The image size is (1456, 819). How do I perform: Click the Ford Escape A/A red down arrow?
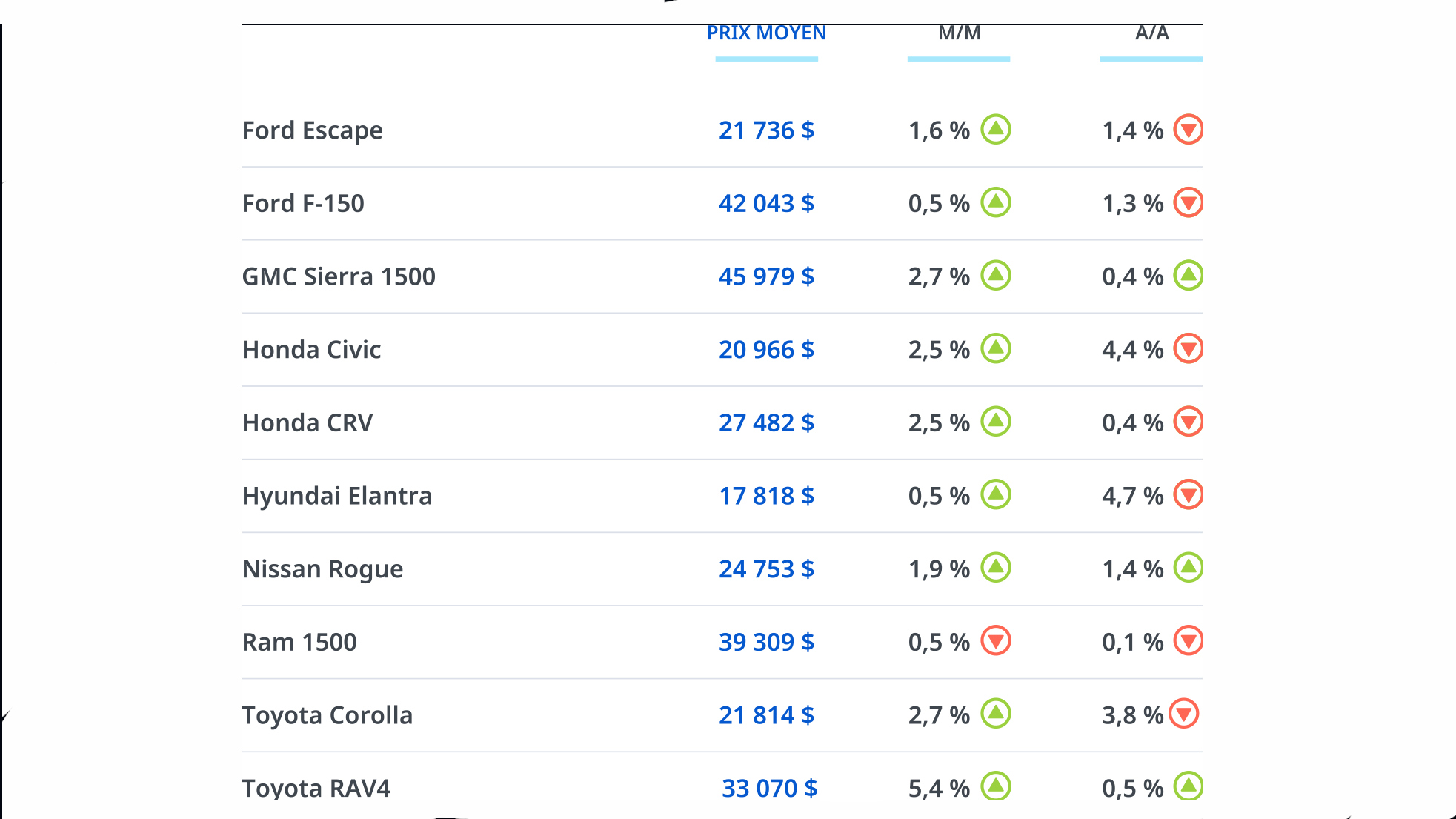point(1188,130)
